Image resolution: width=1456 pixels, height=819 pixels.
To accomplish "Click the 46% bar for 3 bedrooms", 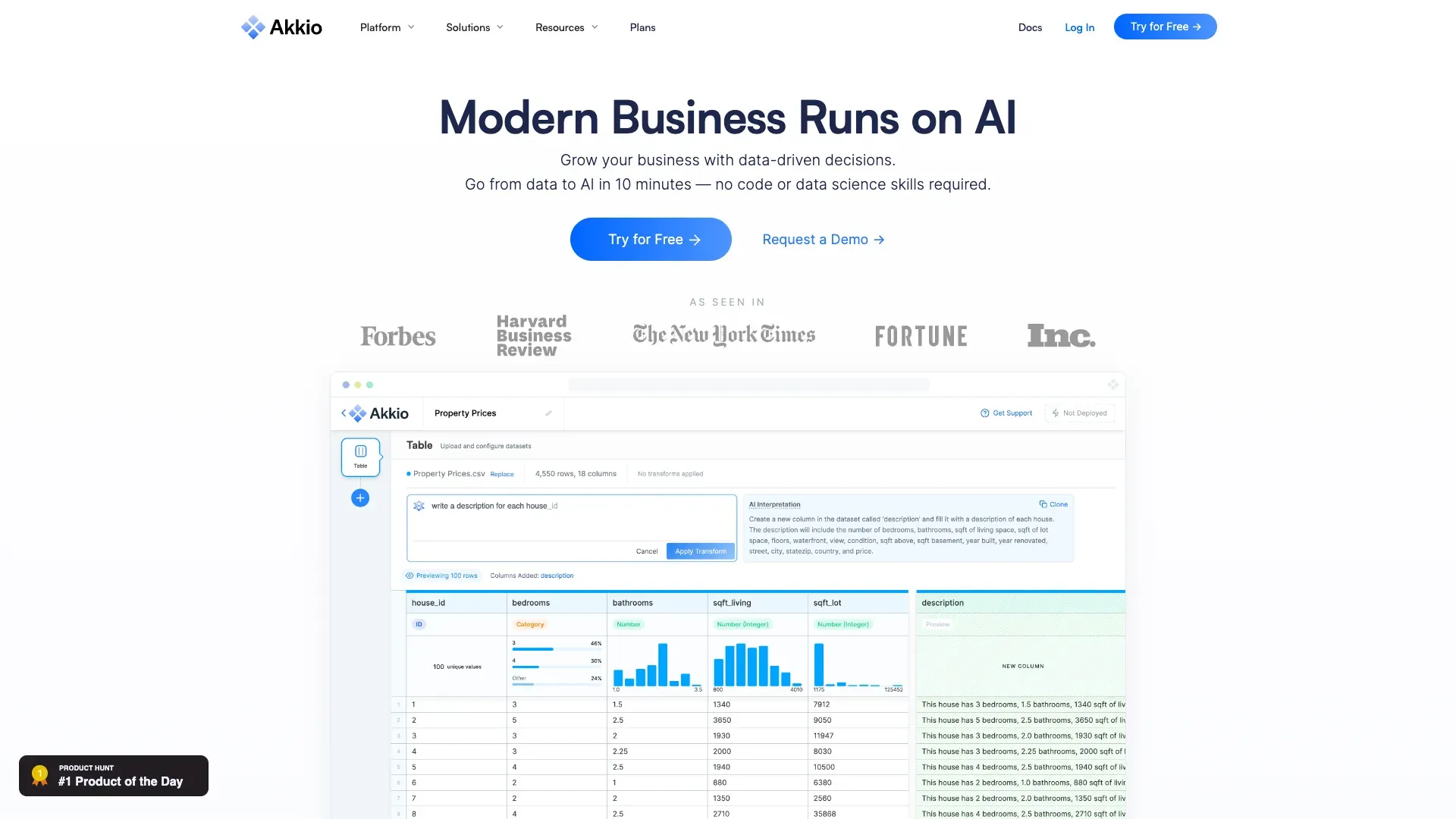I will (557, 649).
